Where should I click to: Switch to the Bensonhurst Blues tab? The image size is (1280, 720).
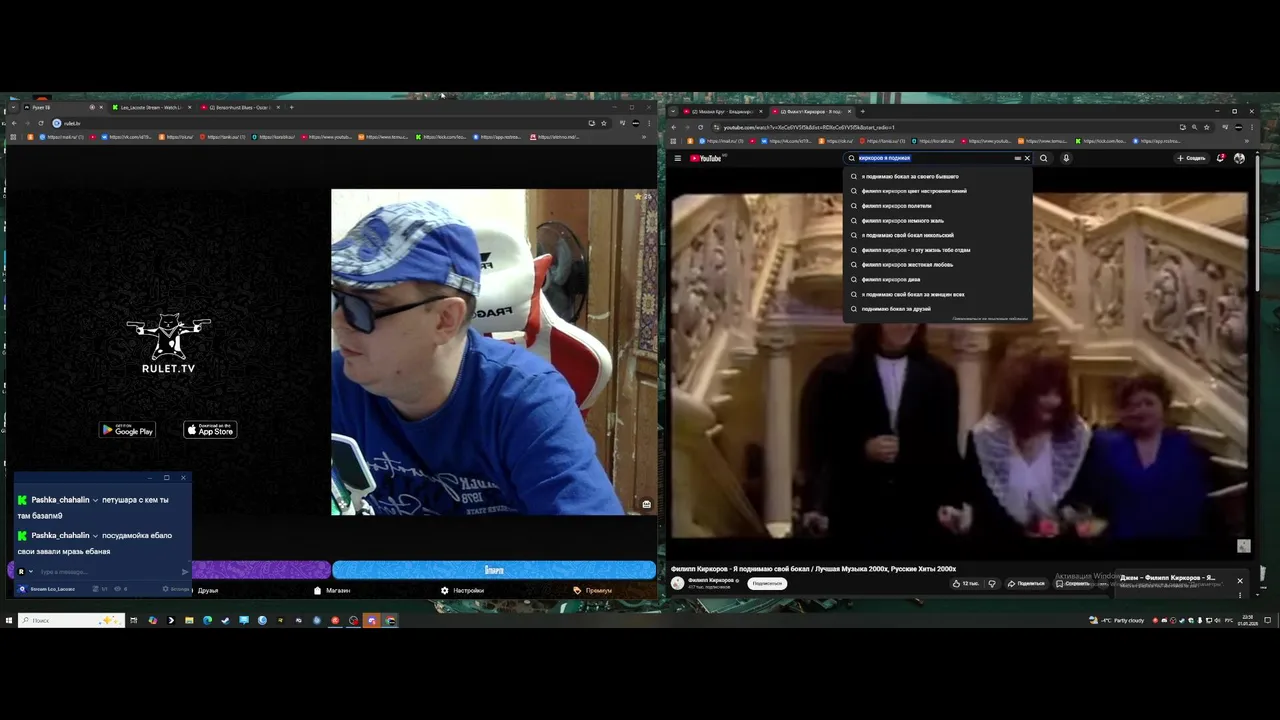click(240, 107)
